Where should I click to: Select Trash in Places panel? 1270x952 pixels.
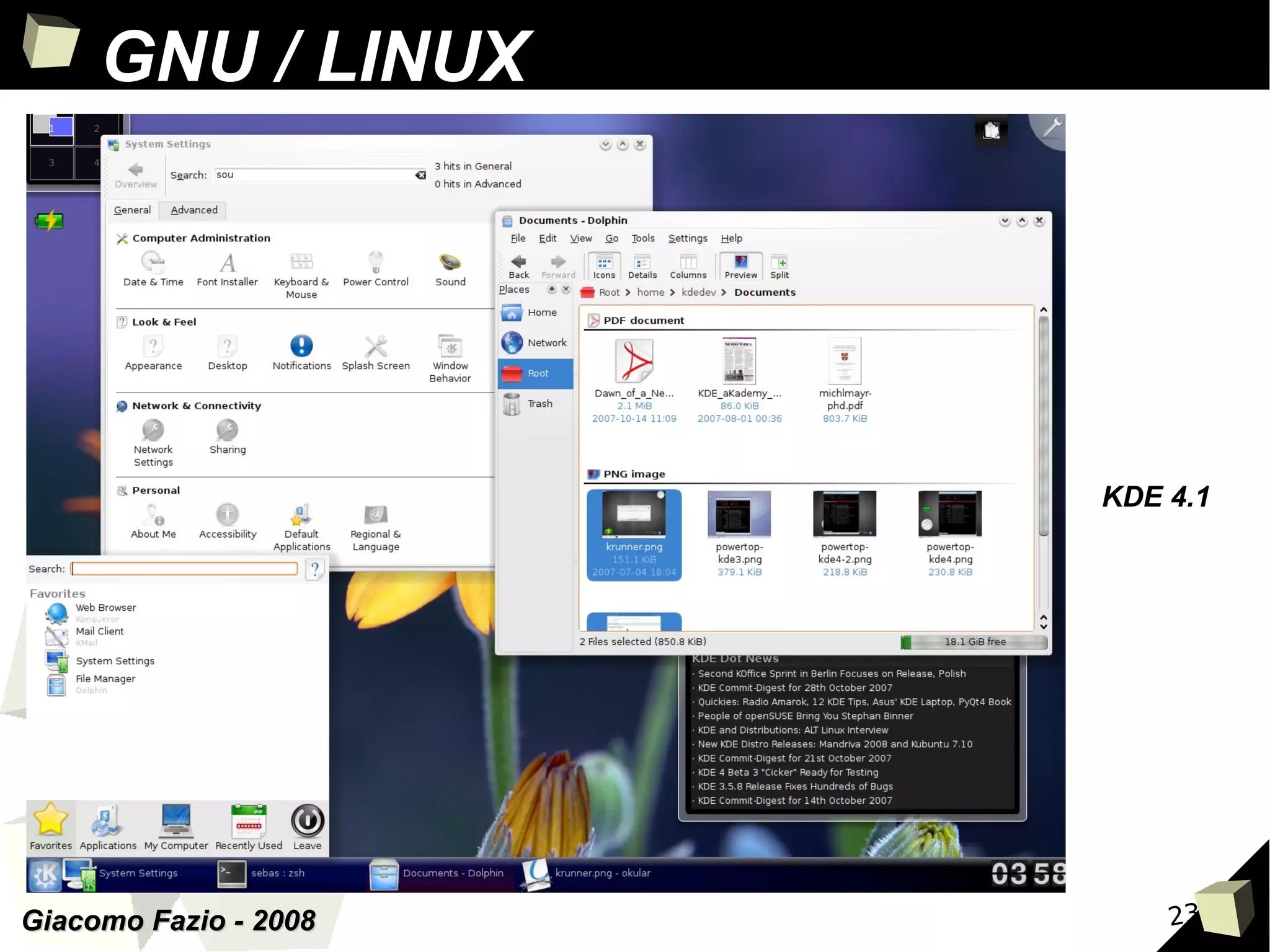(536, 404)
